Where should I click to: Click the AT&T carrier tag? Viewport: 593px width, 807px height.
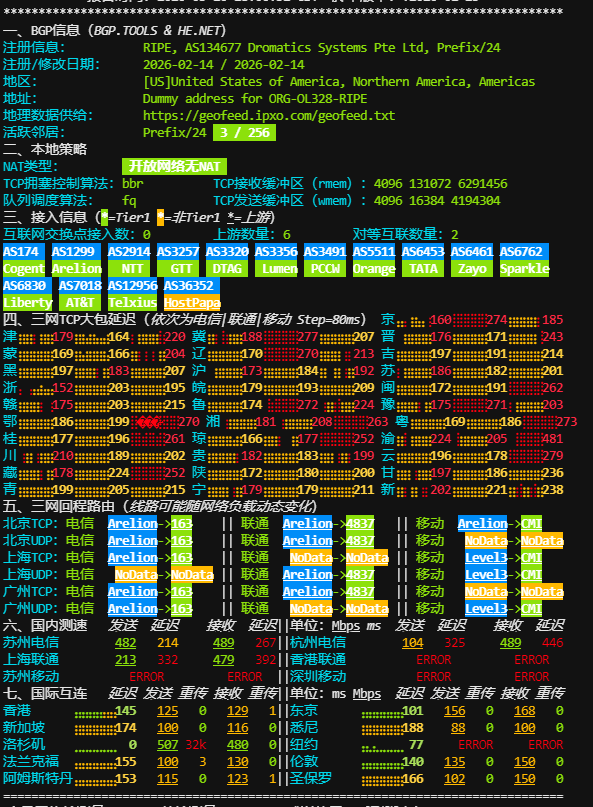(x=80, y=303)
